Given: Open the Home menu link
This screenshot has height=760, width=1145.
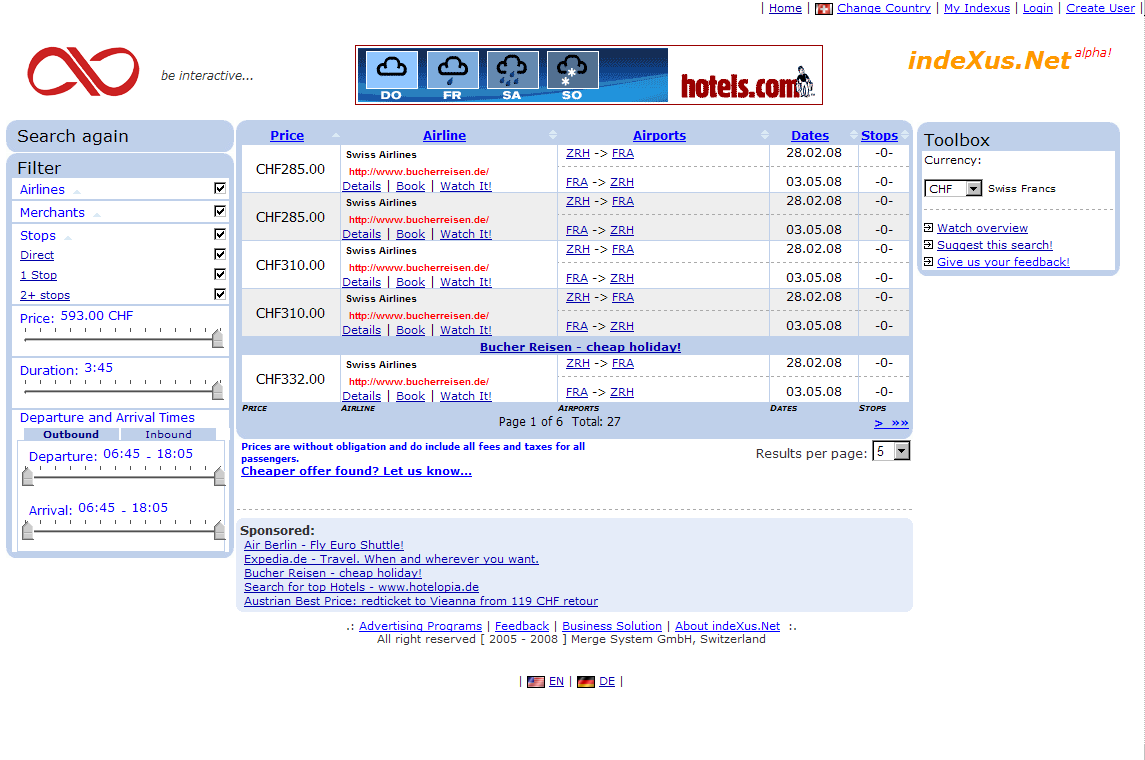Looking at the screenshot, I should pyautogui.click(x=785, y=8).
